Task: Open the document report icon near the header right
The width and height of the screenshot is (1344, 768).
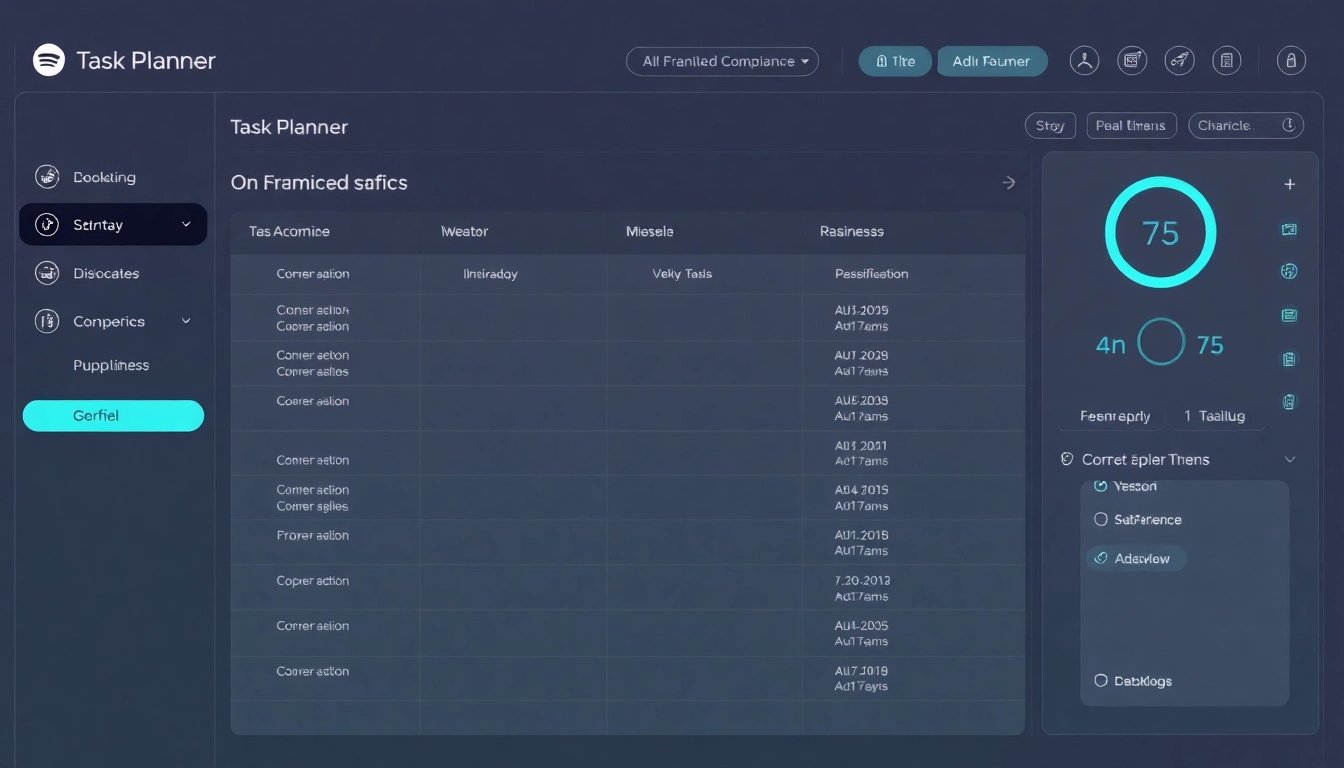Action: 1227,60
